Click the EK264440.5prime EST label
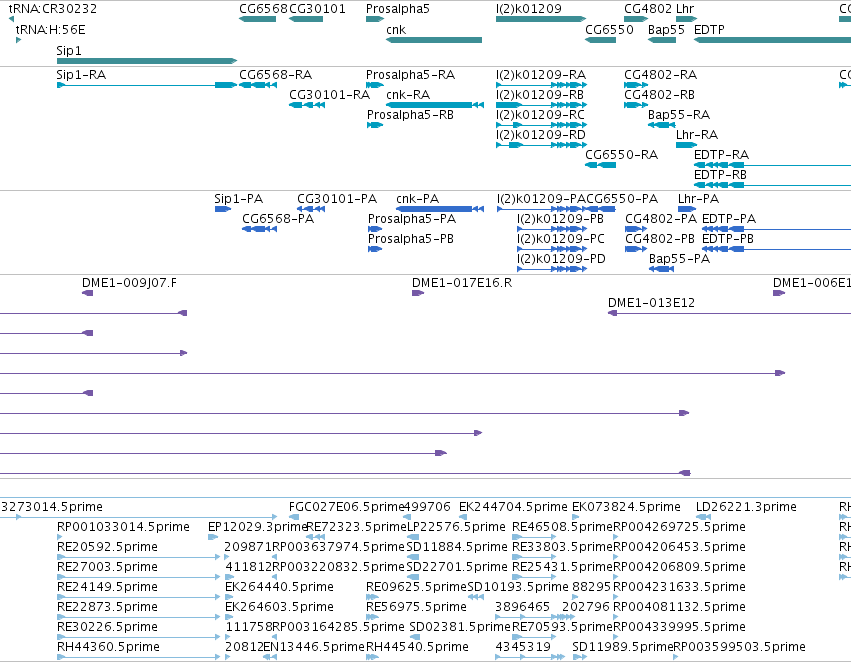The width and height of the screenshot is (851, 662). [279, 587]
